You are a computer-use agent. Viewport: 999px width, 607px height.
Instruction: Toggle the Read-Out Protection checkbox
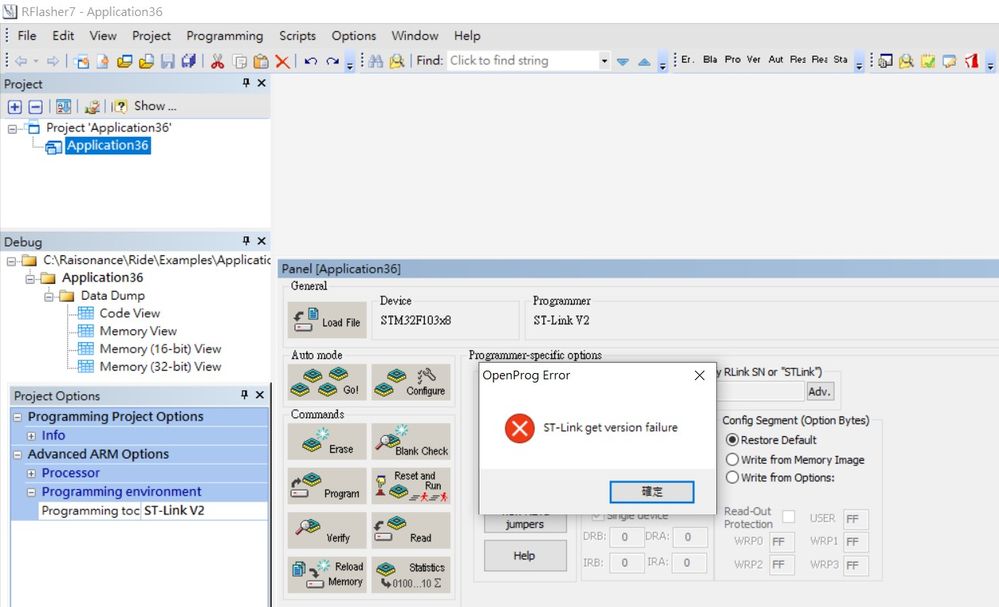click(789, 517)
